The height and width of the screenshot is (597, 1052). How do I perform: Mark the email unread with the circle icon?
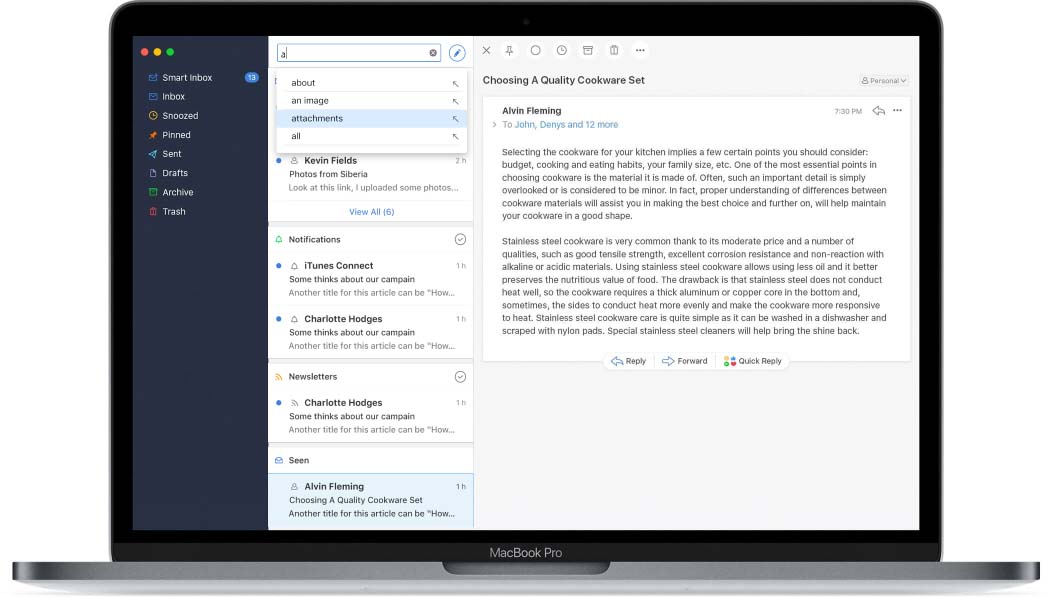(x=536, y=49)
